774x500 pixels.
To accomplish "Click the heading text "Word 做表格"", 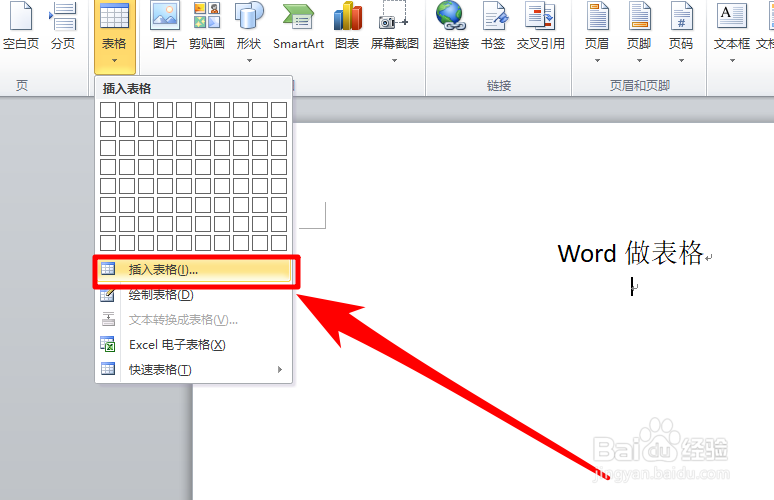I will 630,253.
